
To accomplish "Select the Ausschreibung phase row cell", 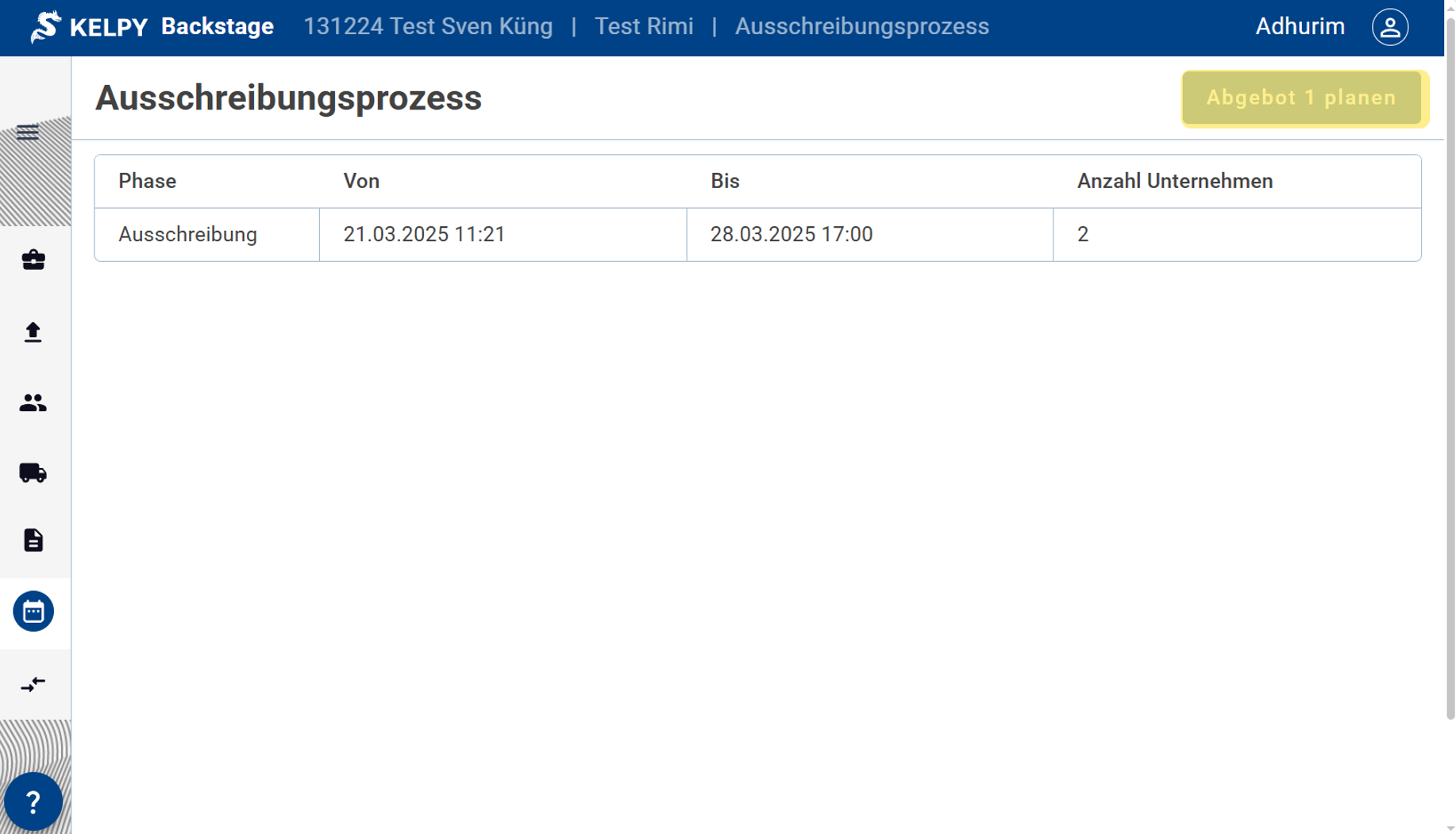I will pos(188,235).
